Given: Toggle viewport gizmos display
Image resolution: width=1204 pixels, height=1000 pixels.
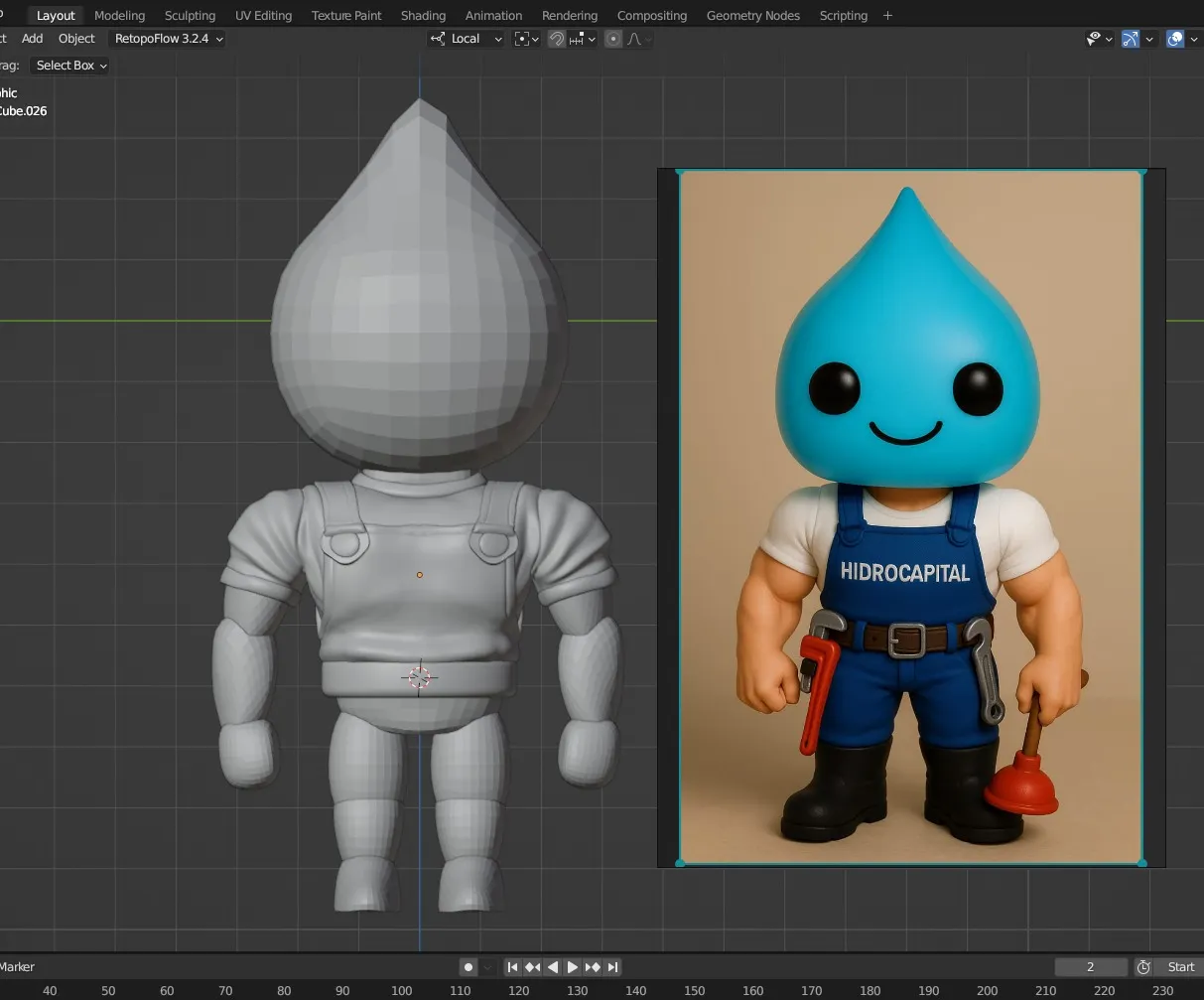Looking at the screenshot, I should tap(1130, 39).
